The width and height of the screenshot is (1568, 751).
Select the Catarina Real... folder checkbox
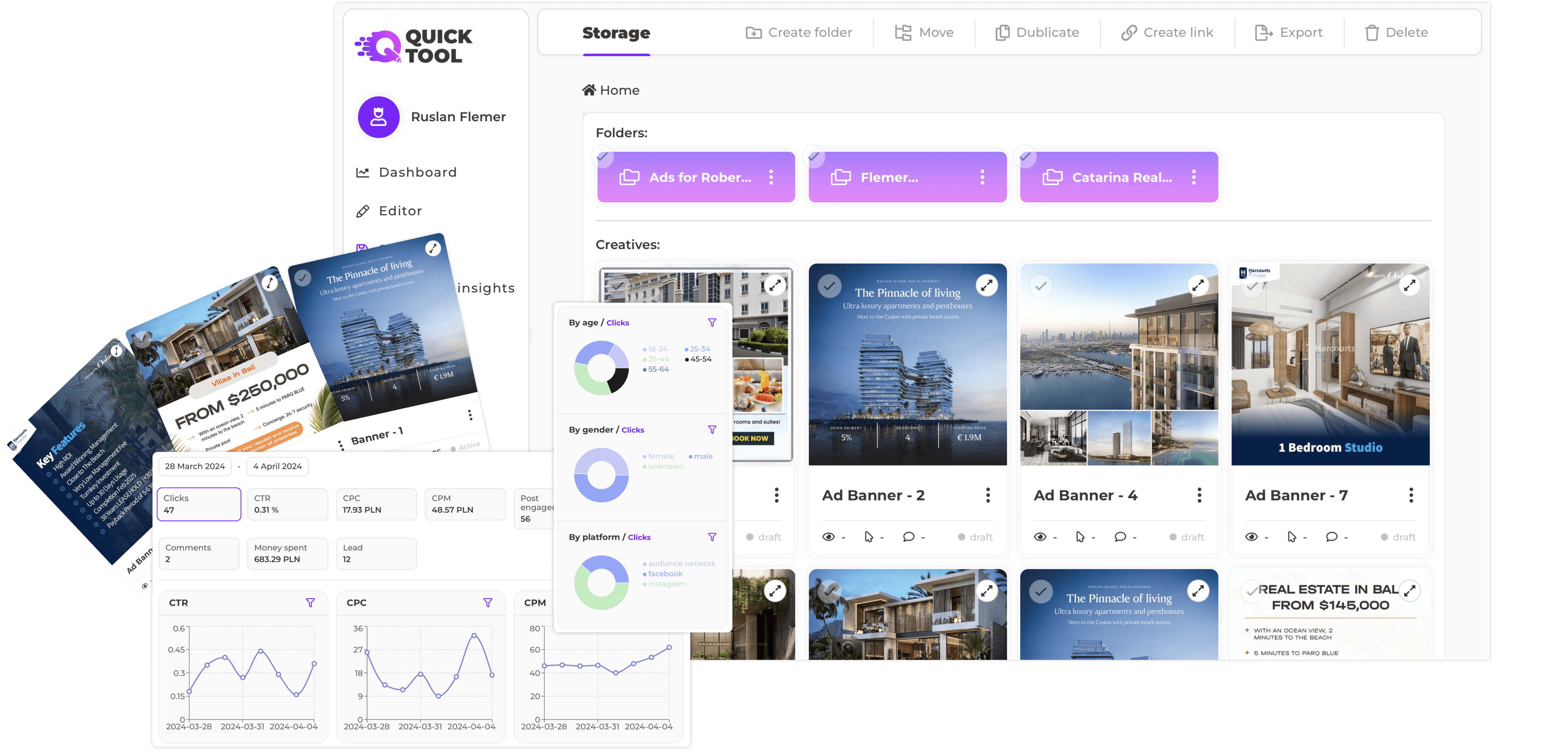pos(1025,156)
